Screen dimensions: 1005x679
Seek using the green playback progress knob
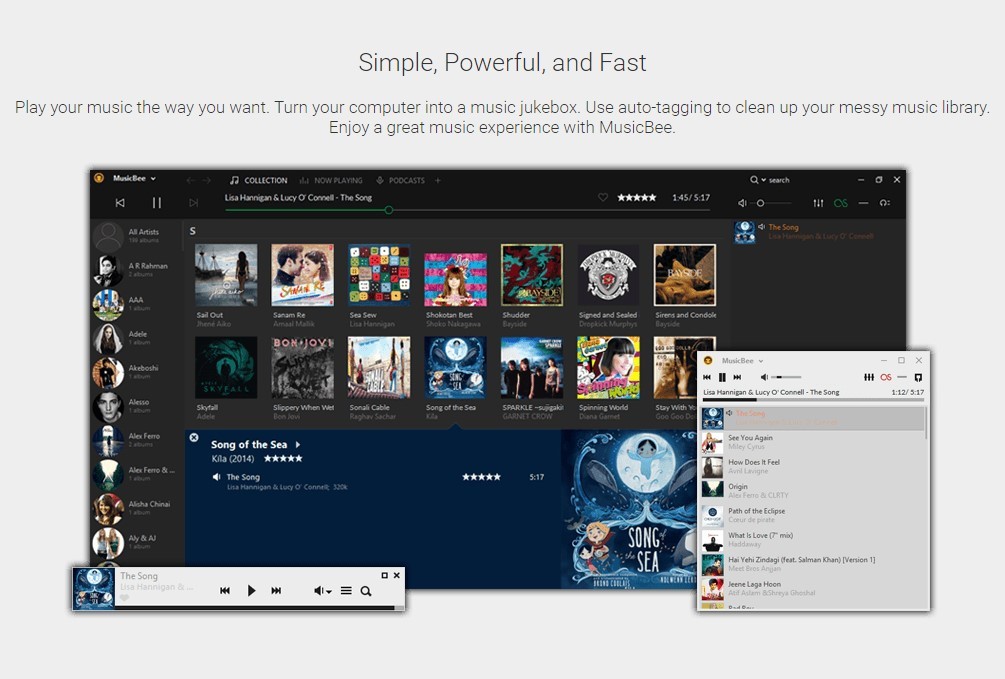coord(388,210)
